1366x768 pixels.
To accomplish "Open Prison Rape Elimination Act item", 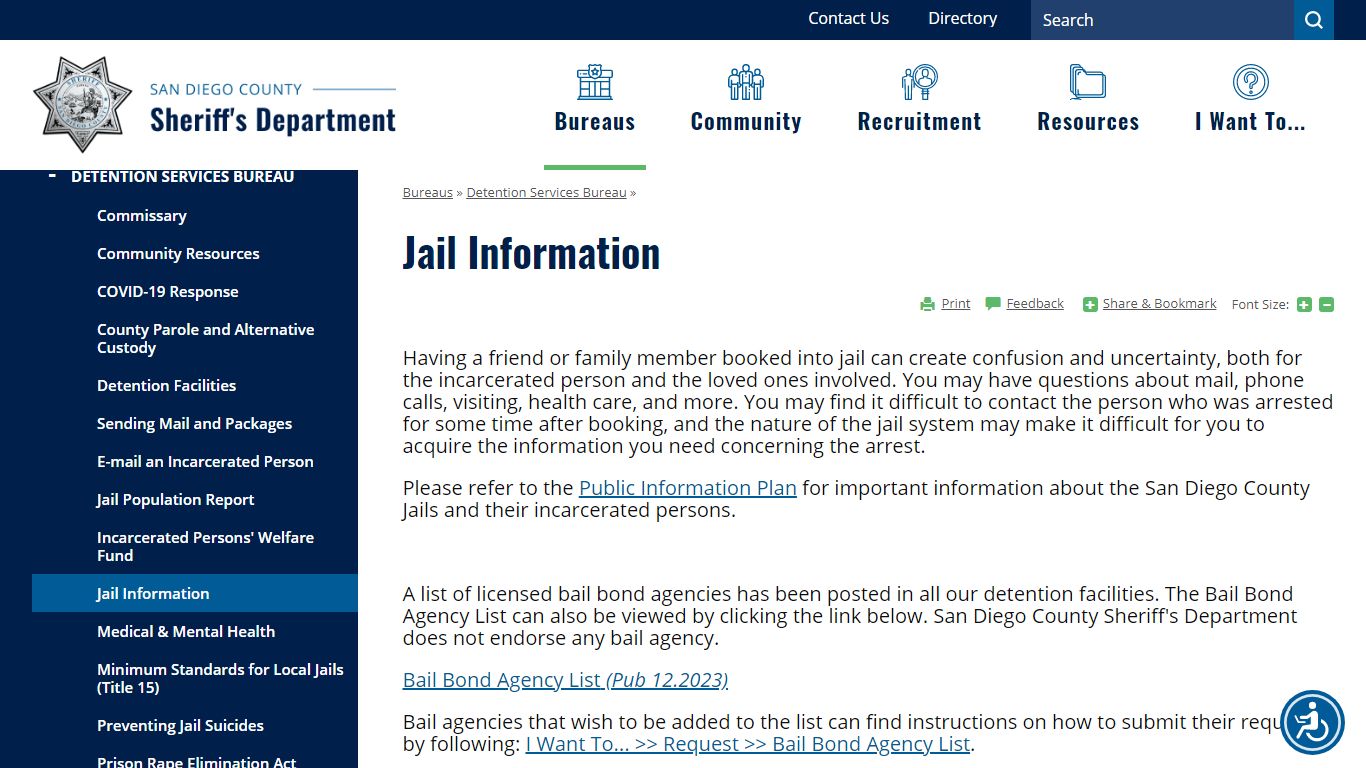I will tap(197, 762).
